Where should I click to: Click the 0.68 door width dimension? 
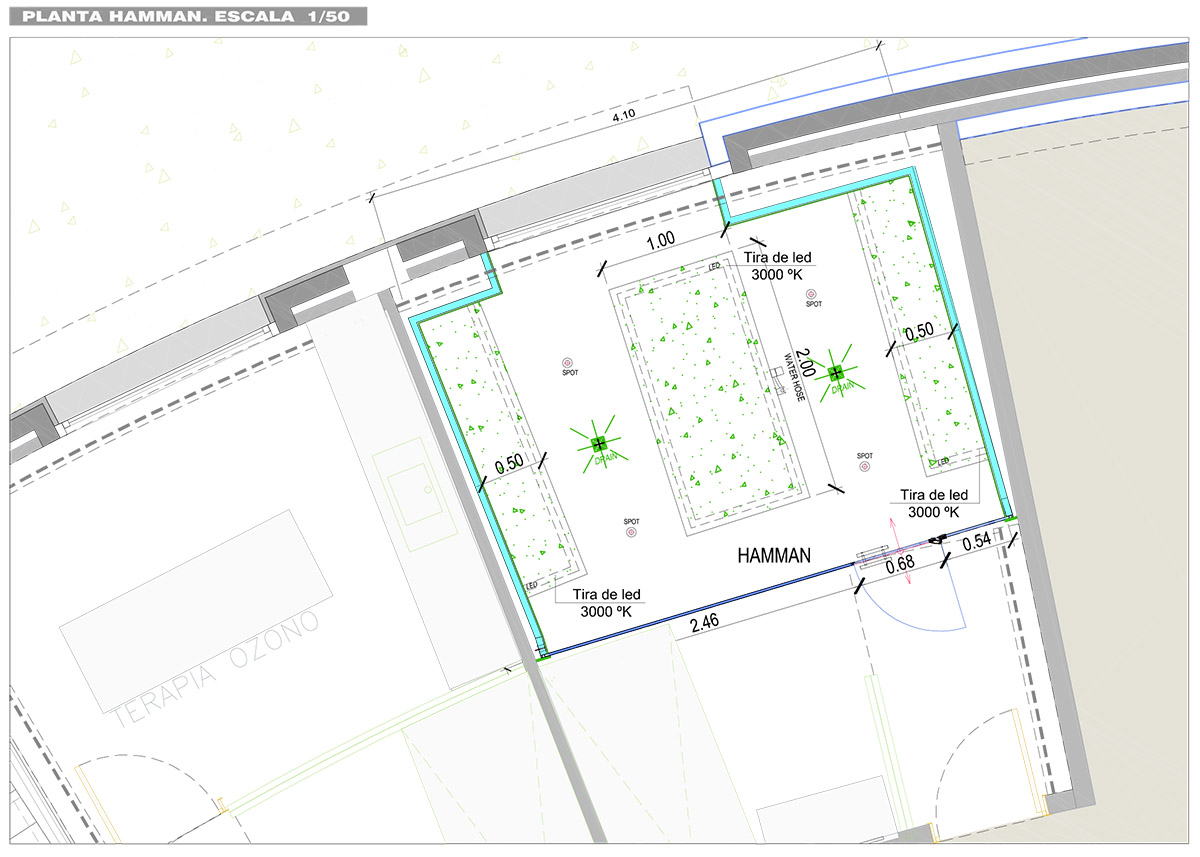coord(902,565)
